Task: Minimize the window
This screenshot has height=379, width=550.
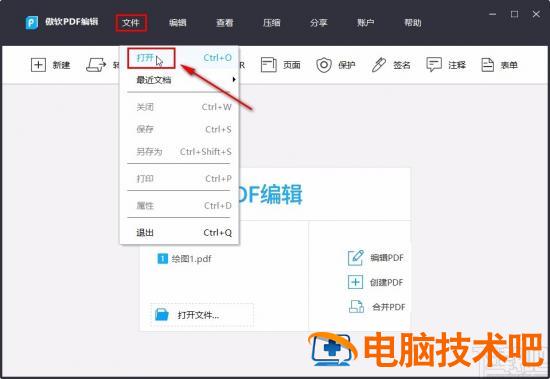Action: (x=493, y=14)
